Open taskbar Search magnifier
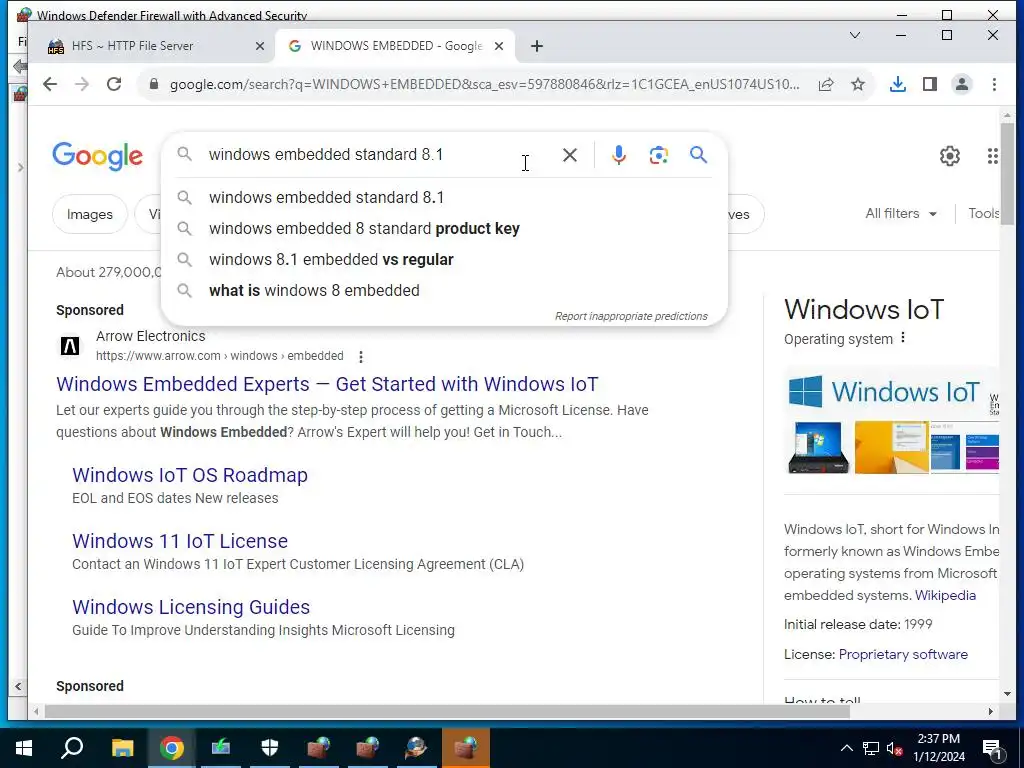Screen dimensions: 1024x768 coord(72,748)
